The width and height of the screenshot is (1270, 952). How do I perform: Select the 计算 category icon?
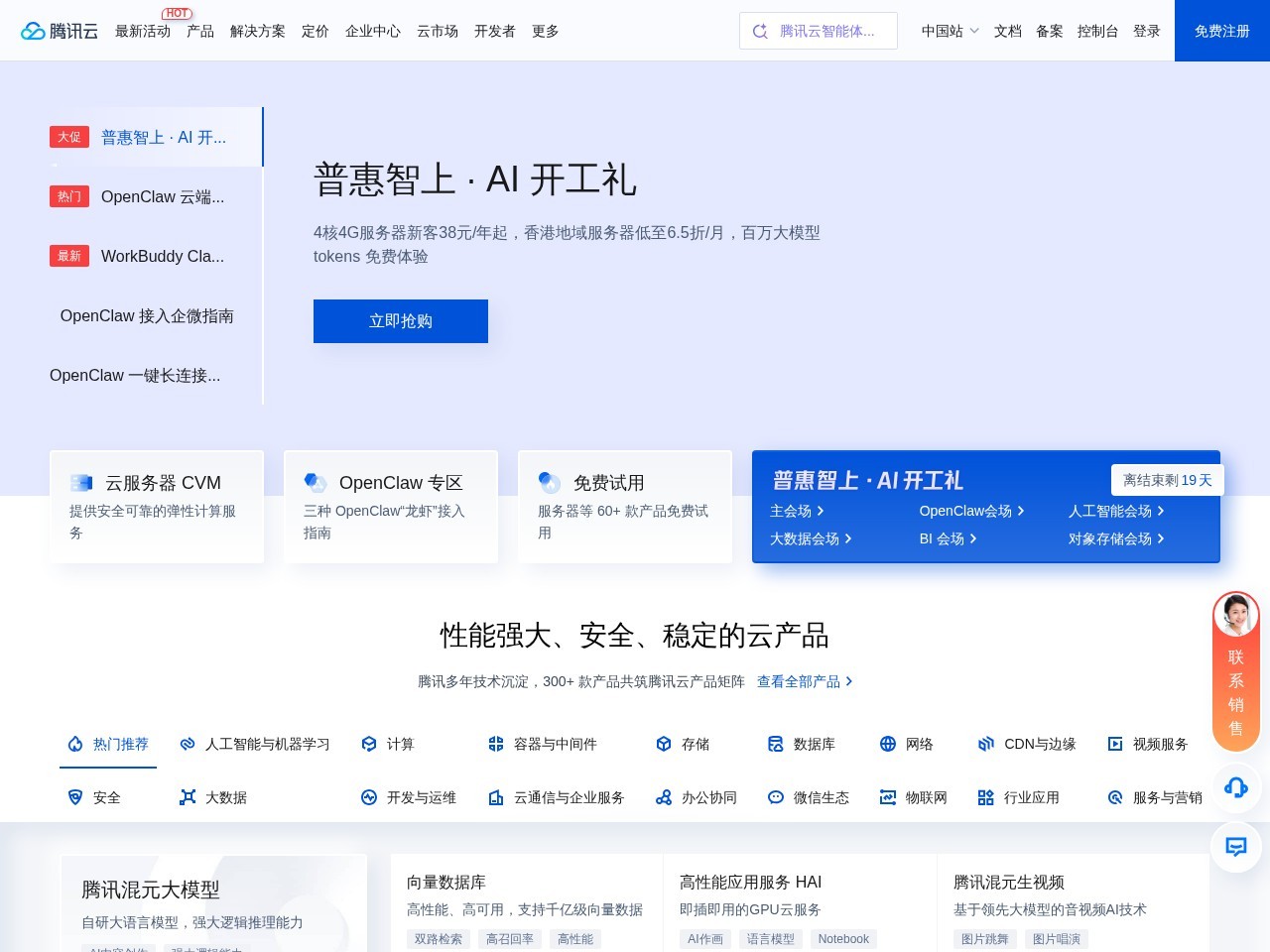coord(368,744)
